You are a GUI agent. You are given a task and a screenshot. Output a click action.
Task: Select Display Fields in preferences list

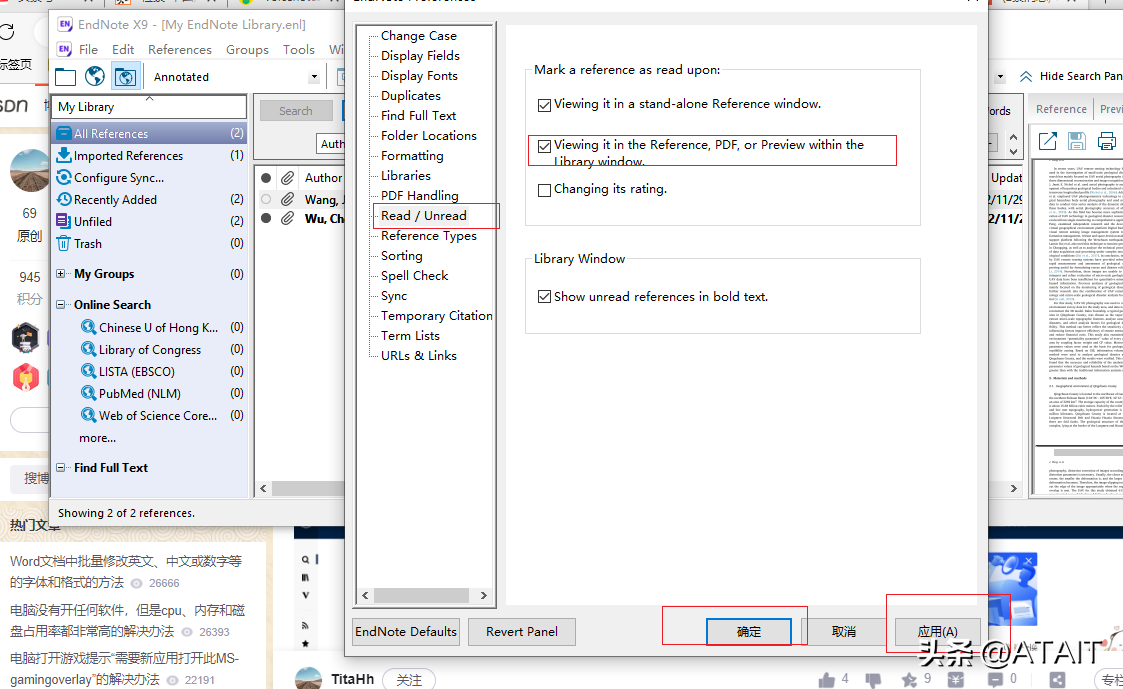point(420,55)
